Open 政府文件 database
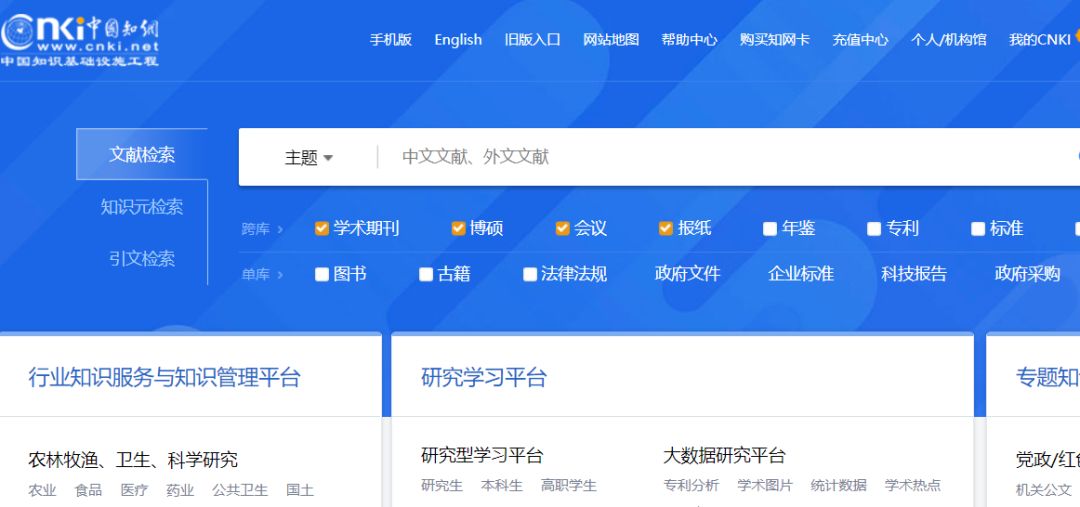Screen dimensions: 1080x507 [687, 274]
